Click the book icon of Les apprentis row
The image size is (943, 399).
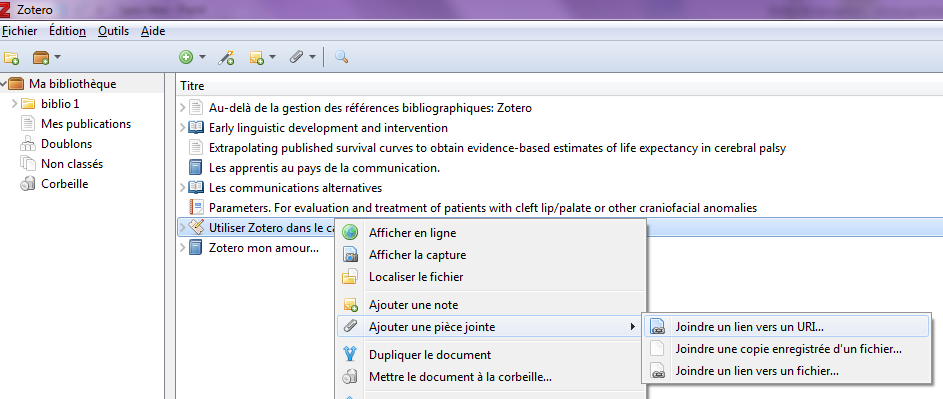[195, 168]
